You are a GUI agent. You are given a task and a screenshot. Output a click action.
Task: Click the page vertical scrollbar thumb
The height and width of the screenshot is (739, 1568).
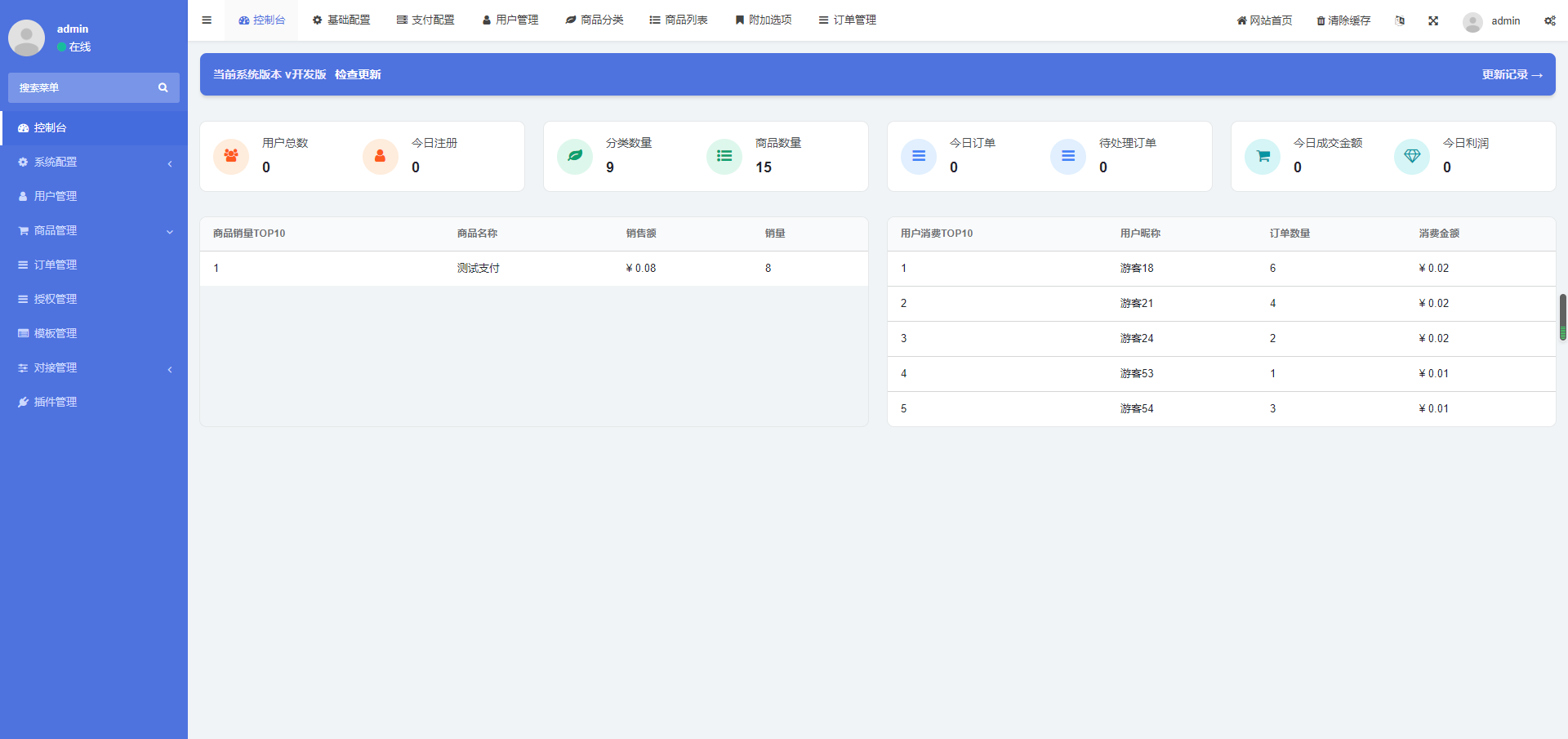point(1563,317)
